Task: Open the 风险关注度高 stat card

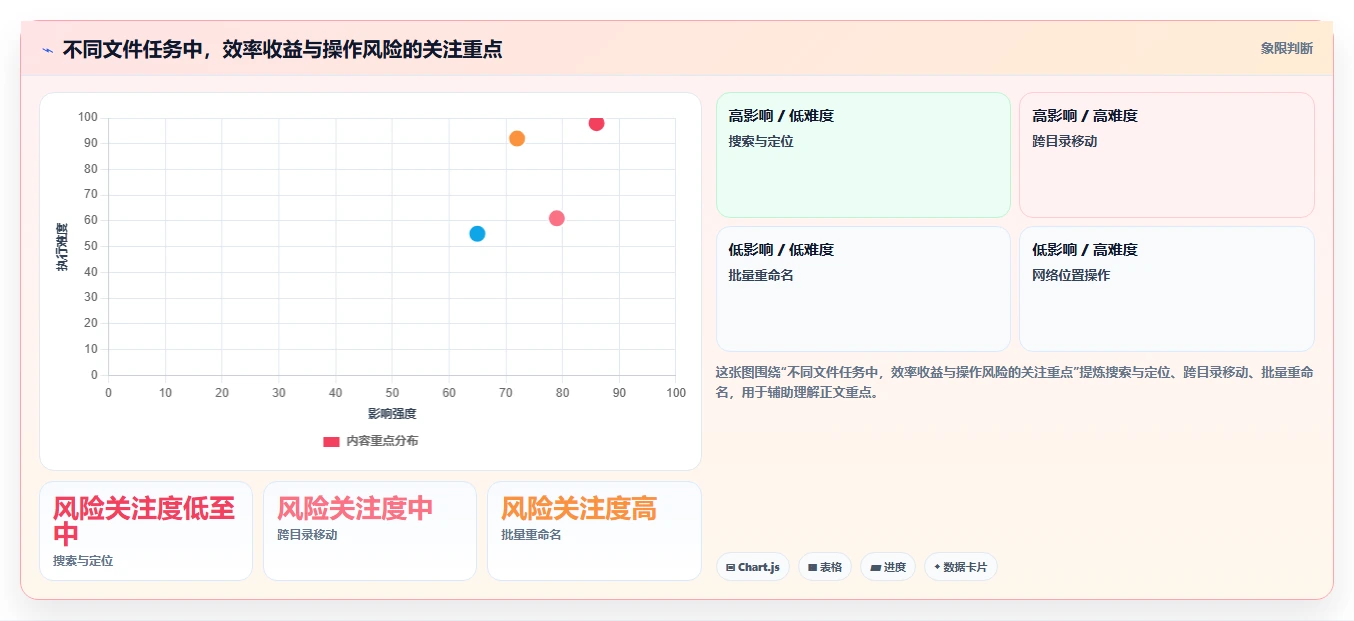Action: (594, 531)
